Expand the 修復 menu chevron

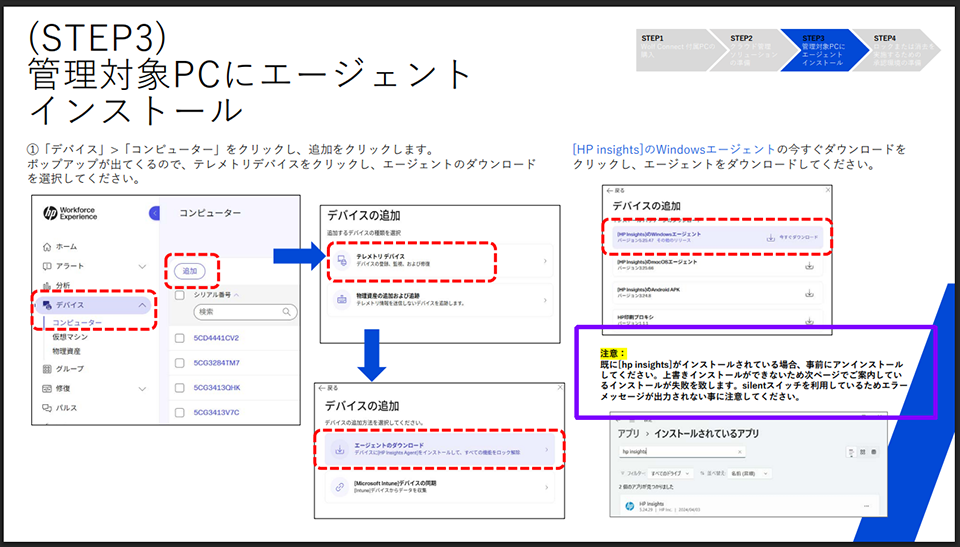(142, 388)
